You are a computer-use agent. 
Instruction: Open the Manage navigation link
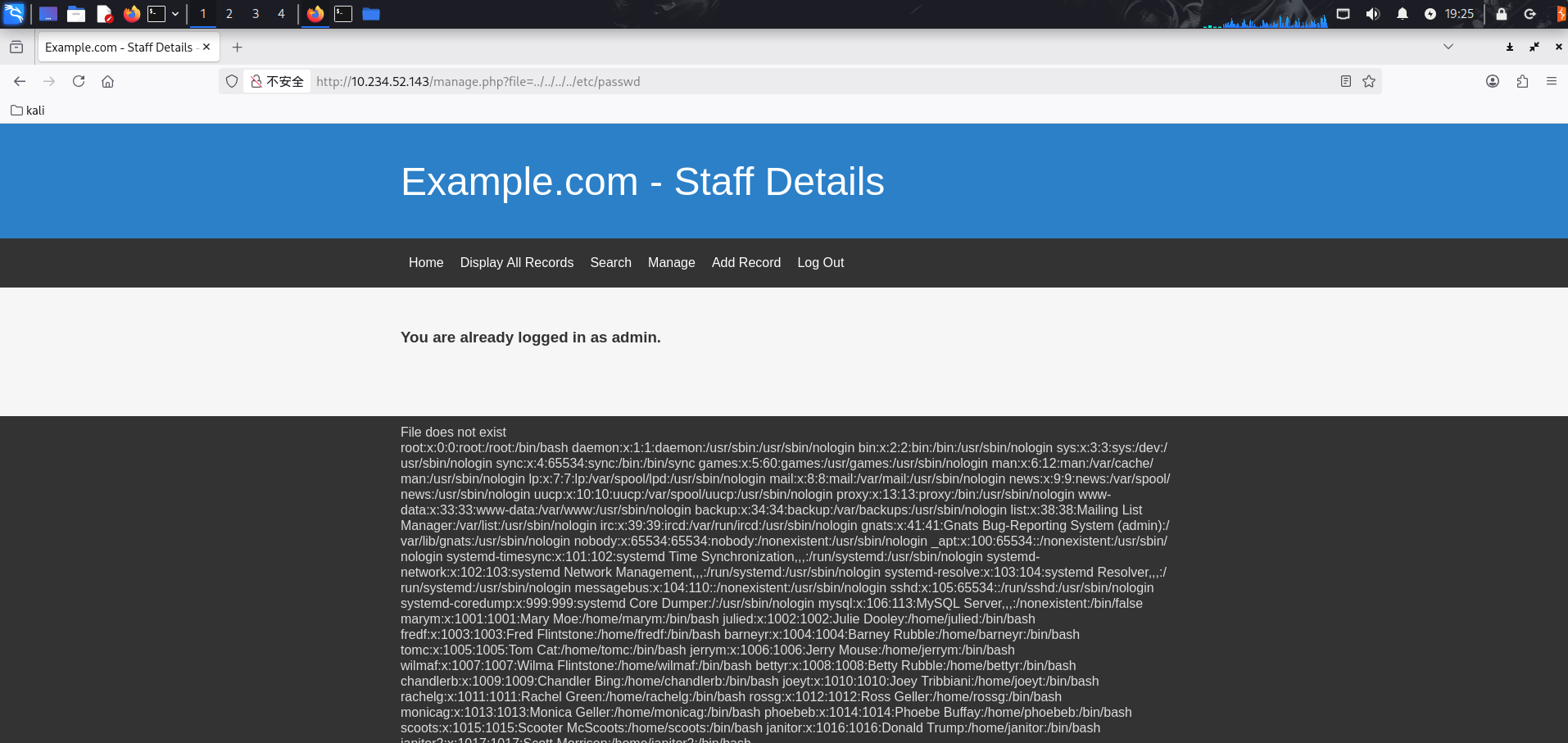pyautogui.click(x=671, y=262)
